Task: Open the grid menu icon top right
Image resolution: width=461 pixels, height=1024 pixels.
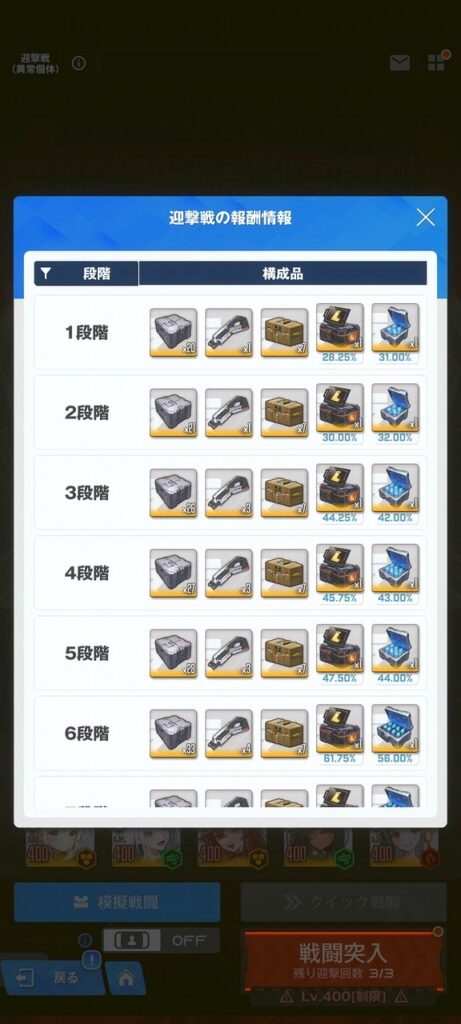Action: click(436, 63)
